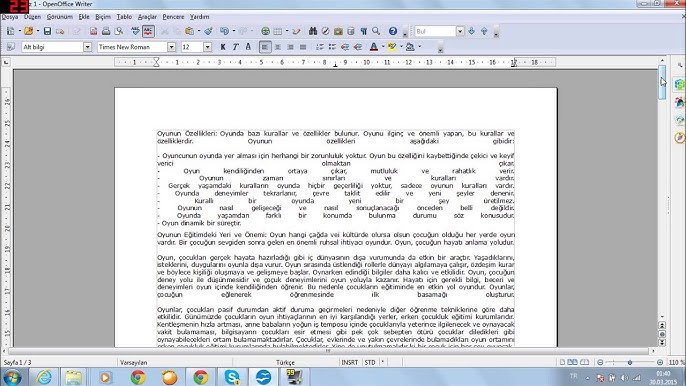Click the Increase Indent icon

358,47
